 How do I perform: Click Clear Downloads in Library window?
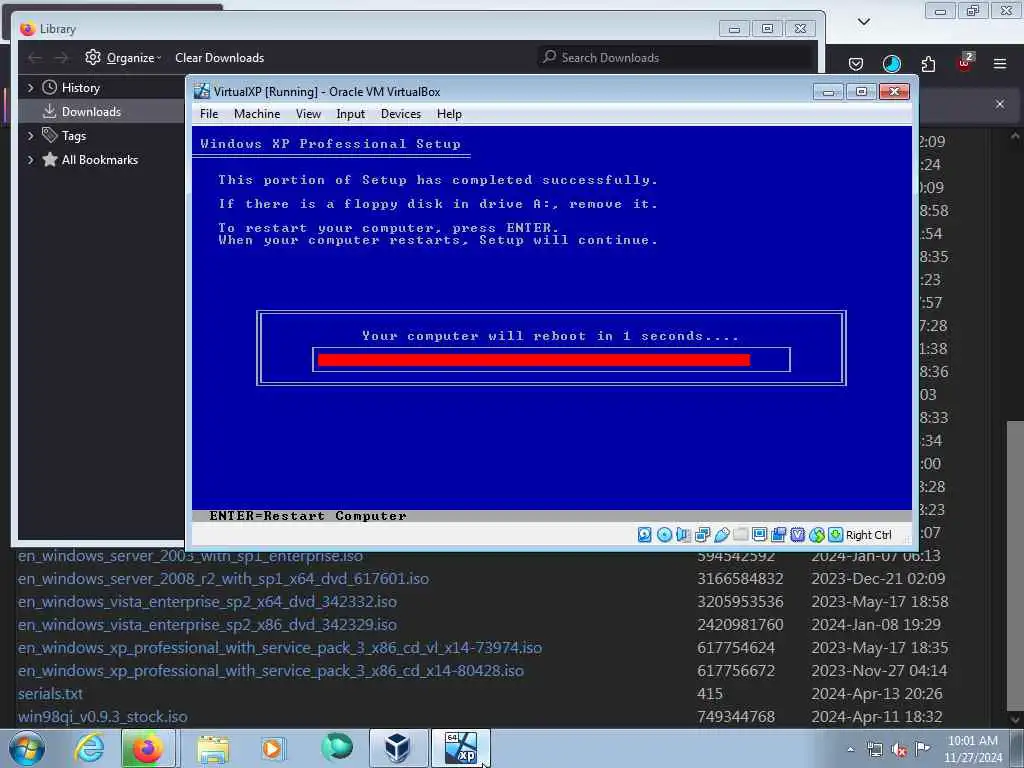point(219,57)
